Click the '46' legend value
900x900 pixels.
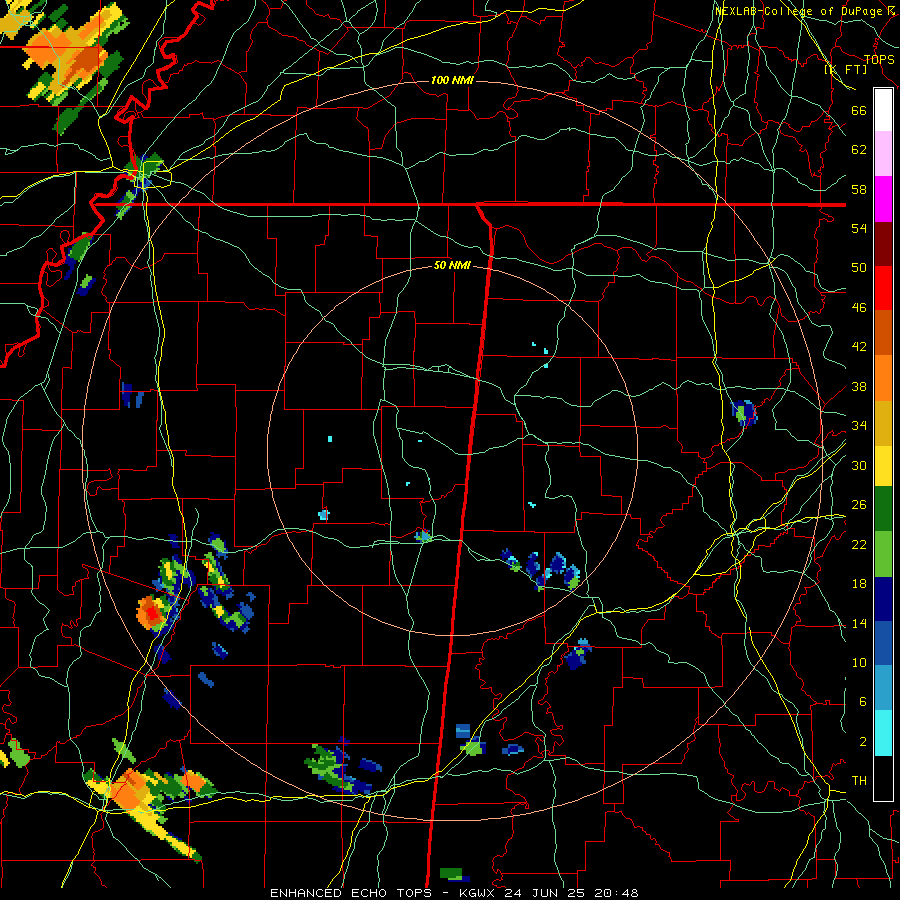(859, 308)
